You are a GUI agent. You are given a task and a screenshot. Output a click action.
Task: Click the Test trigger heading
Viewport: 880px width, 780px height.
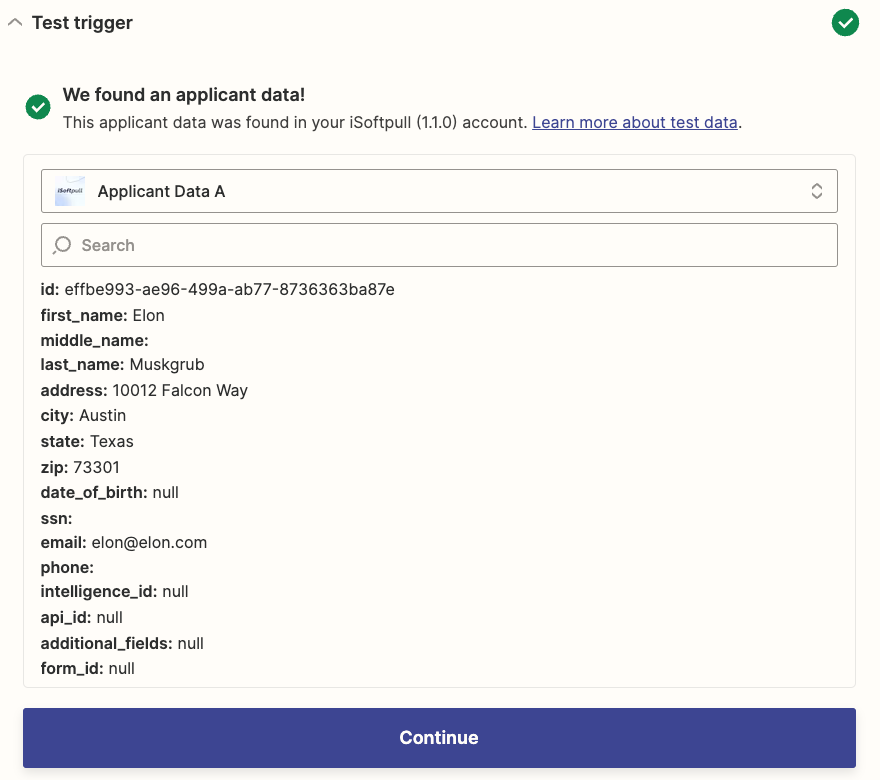[x=82, y=23]
